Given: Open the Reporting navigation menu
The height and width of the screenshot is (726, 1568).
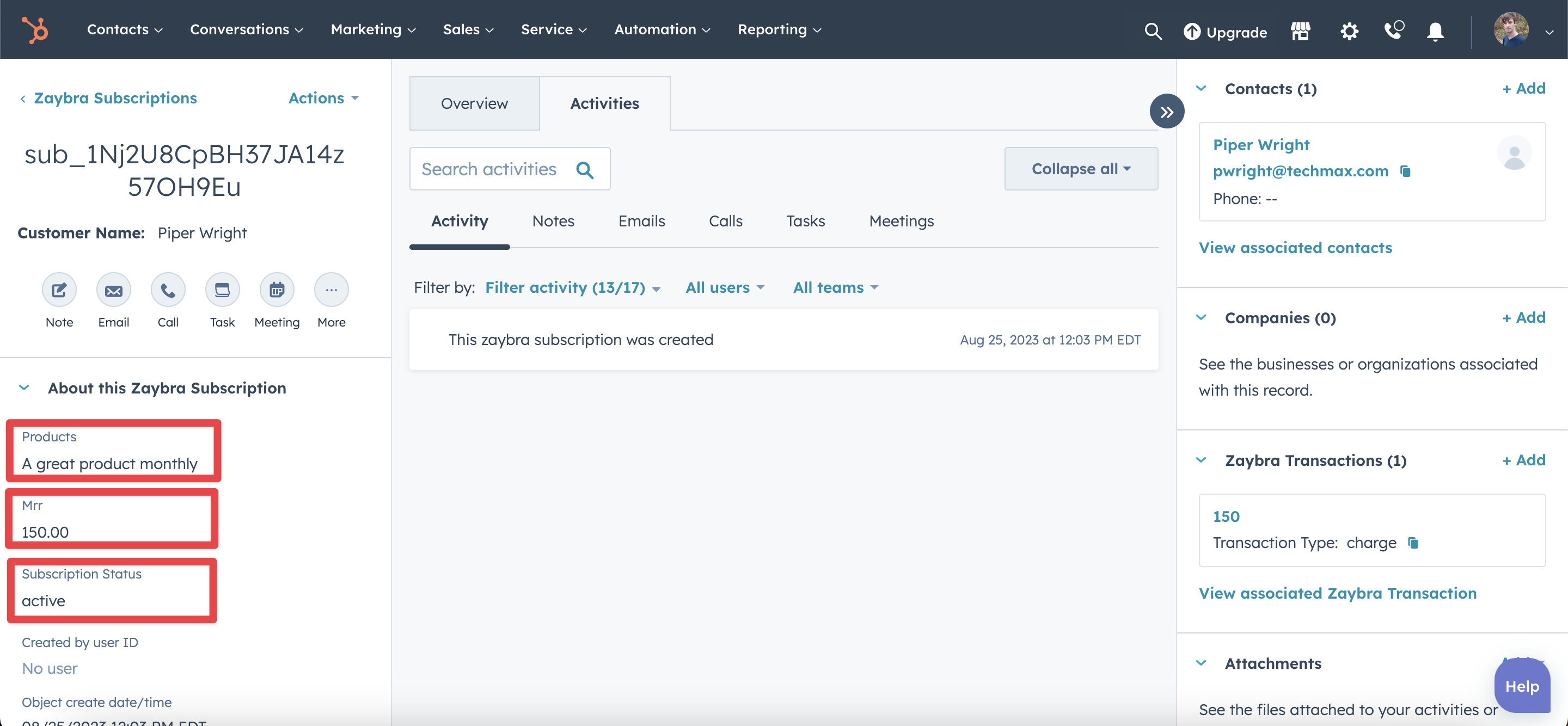Looking at the screenshot, I should coord(779,29).
